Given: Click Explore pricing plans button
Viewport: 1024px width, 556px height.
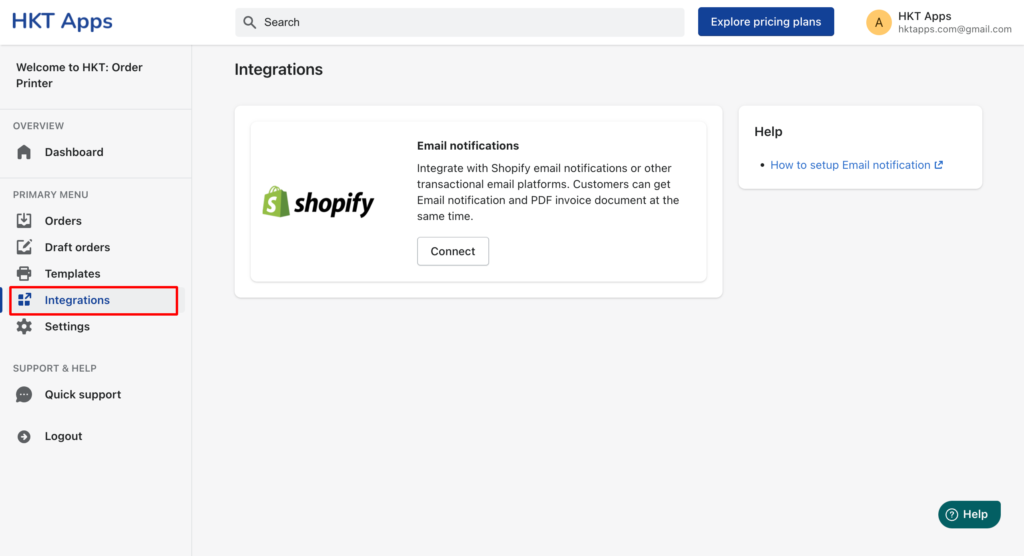Looking at the screenshot, I should click(765, 22).
